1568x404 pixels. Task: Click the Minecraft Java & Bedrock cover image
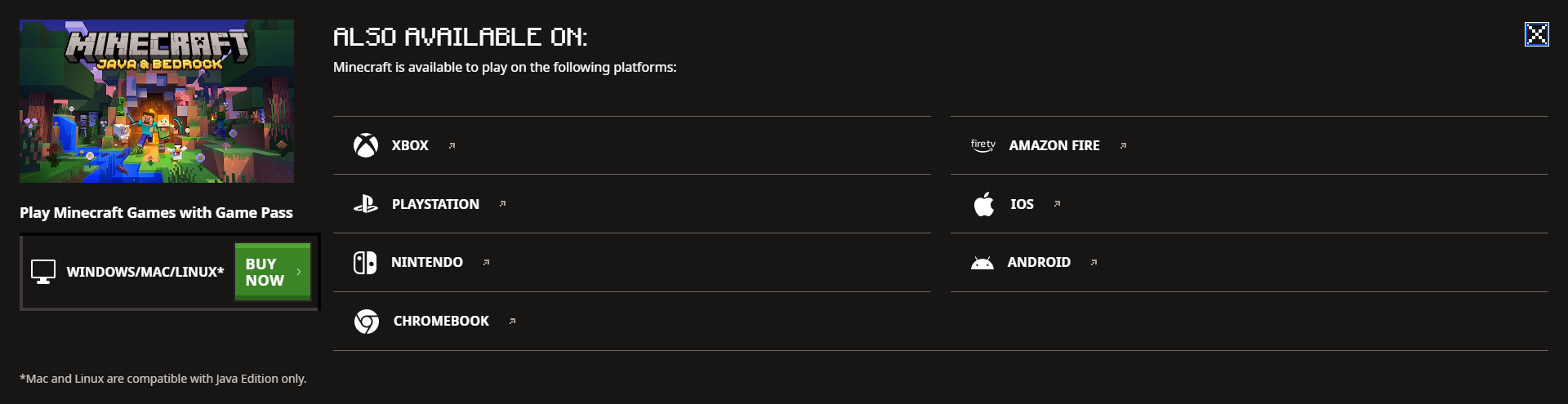[x=157, y=101]
